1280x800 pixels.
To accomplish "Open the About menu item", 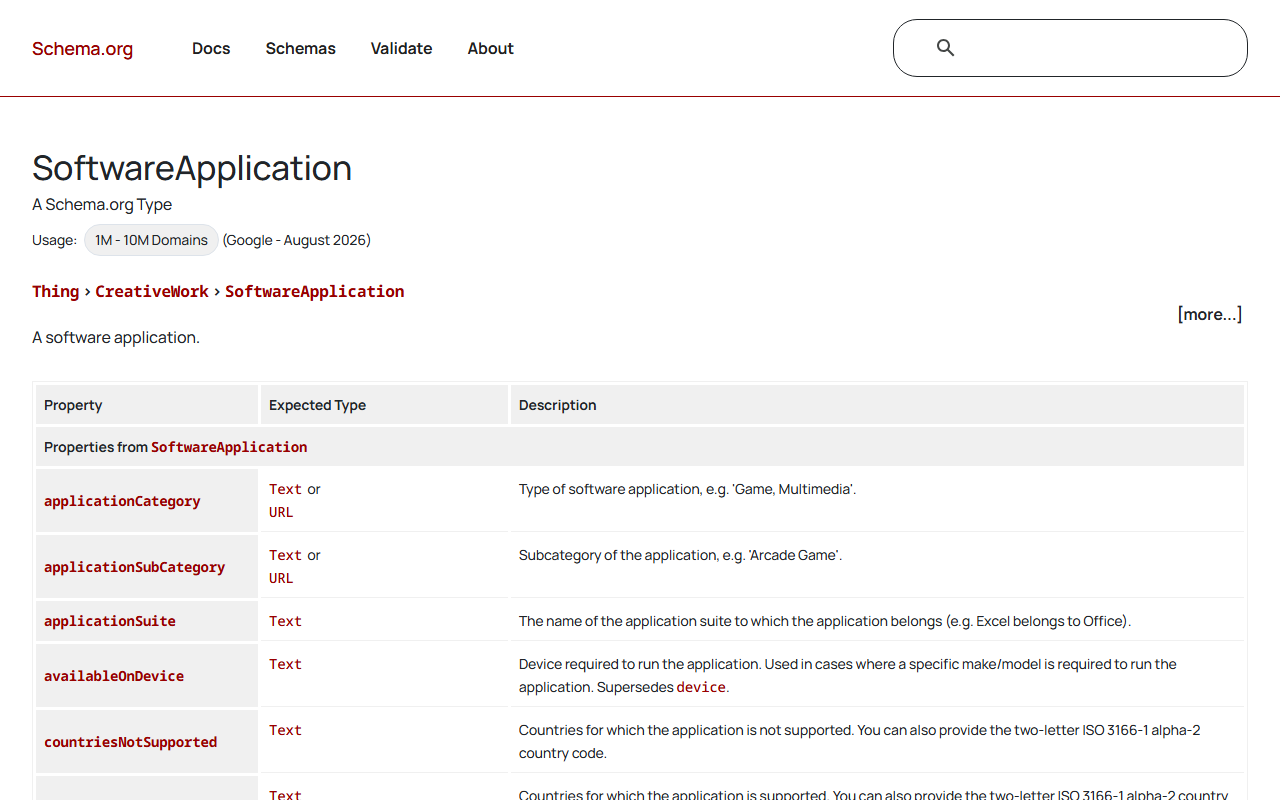I will point(490,48).
